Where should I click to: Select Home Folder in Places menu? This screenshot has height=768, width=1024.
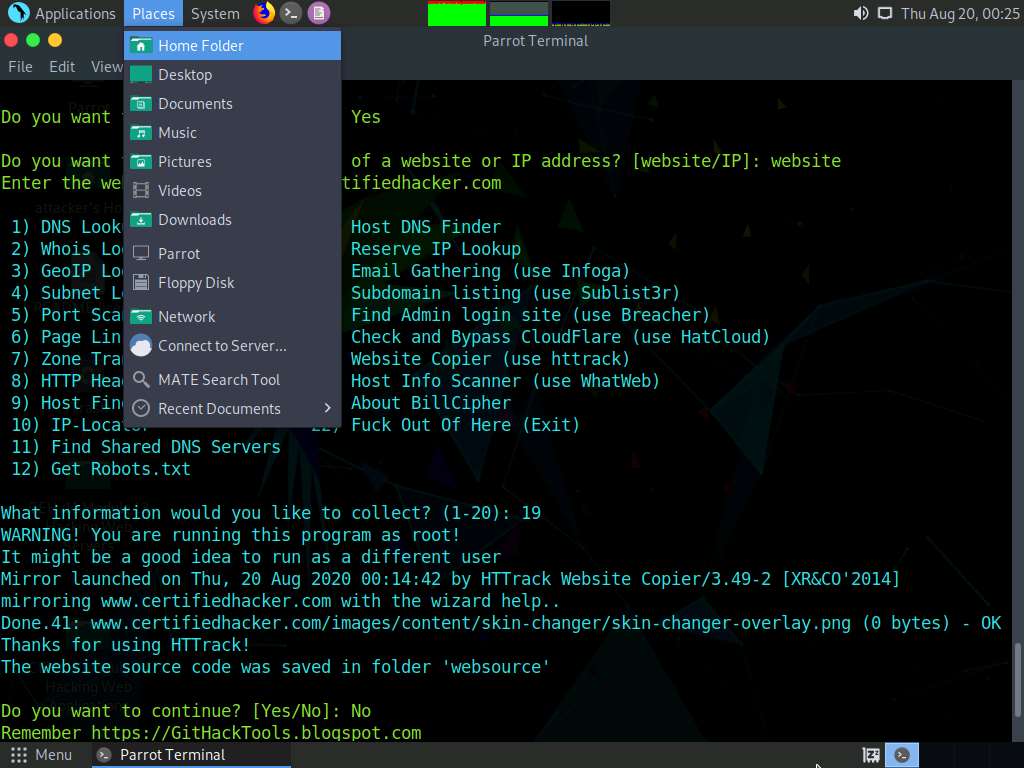point(232,45)
